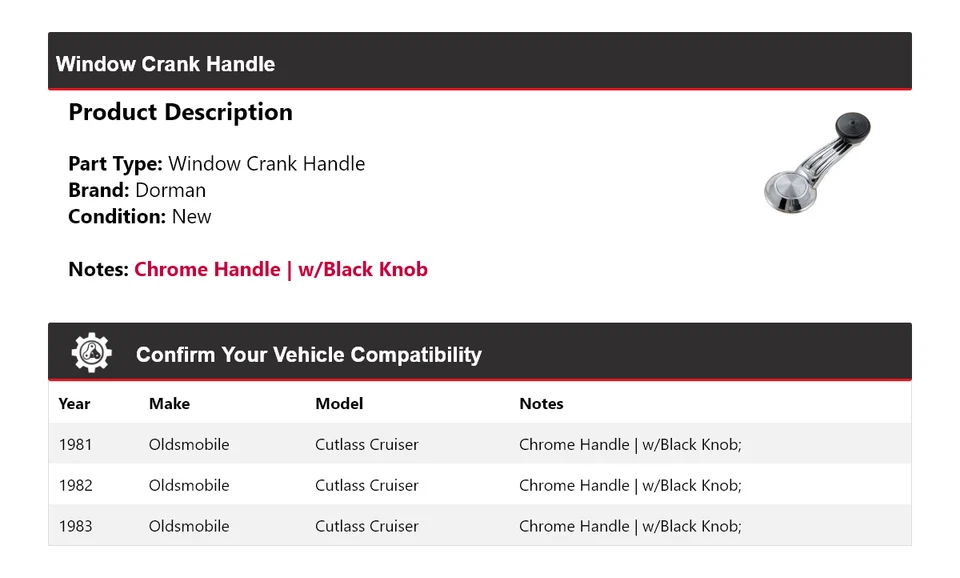The height and width of the screenshot is (578, 960).
Task: Click the 1982 year cell
Action: click(x=75, y=485)
